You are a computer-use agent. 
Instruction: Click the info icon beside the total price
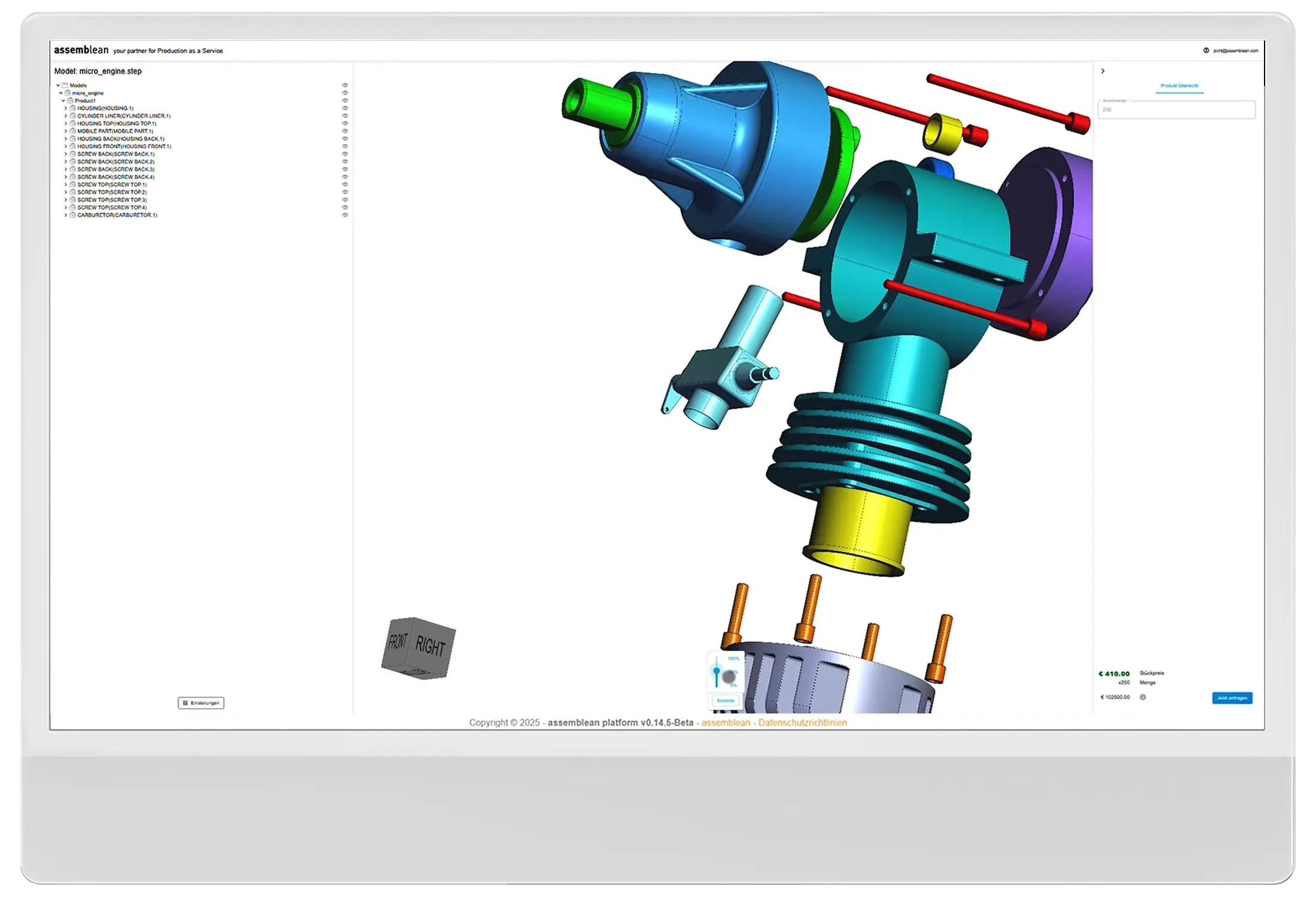click(x=1143, y=697)
